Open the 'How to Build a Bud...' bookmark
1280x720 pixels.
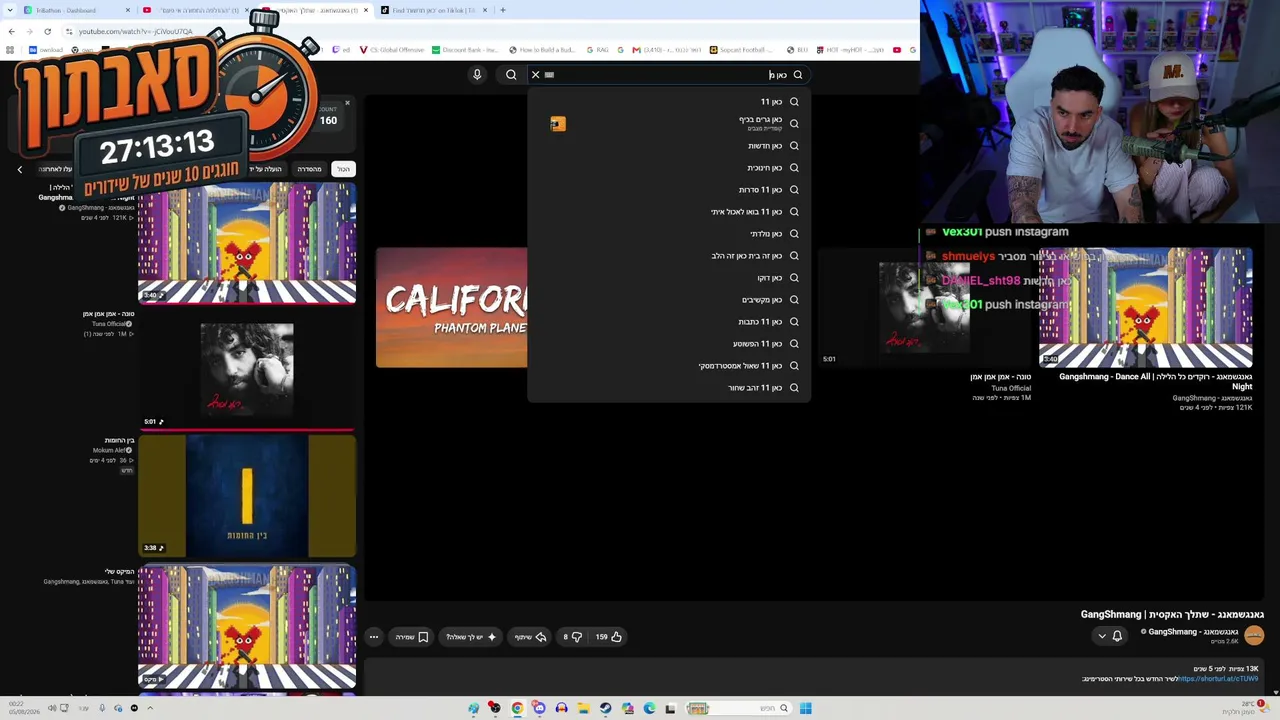pos(542,50)
